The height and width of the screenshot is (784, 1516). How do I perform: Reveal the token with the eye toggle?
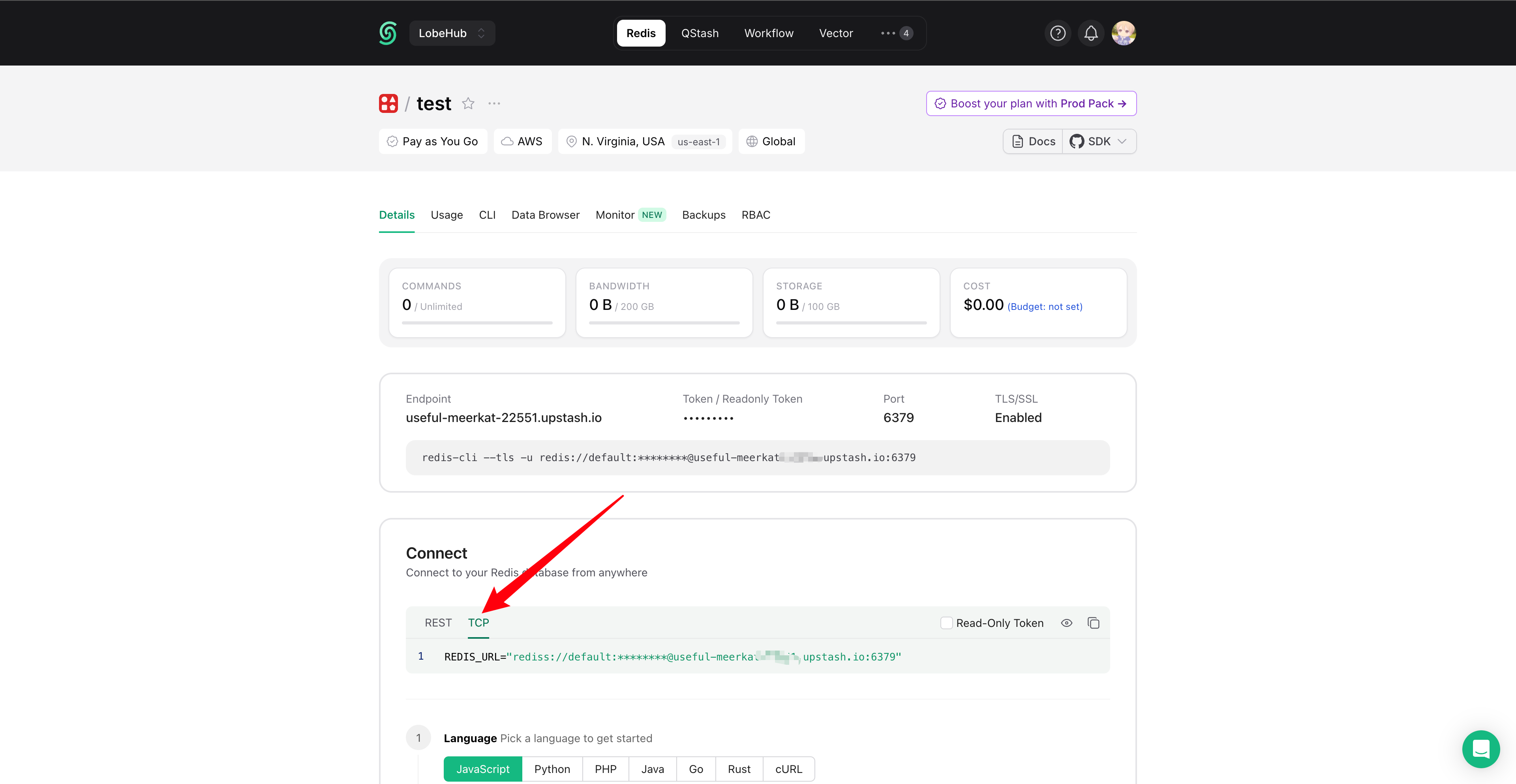coord(1066,623)
